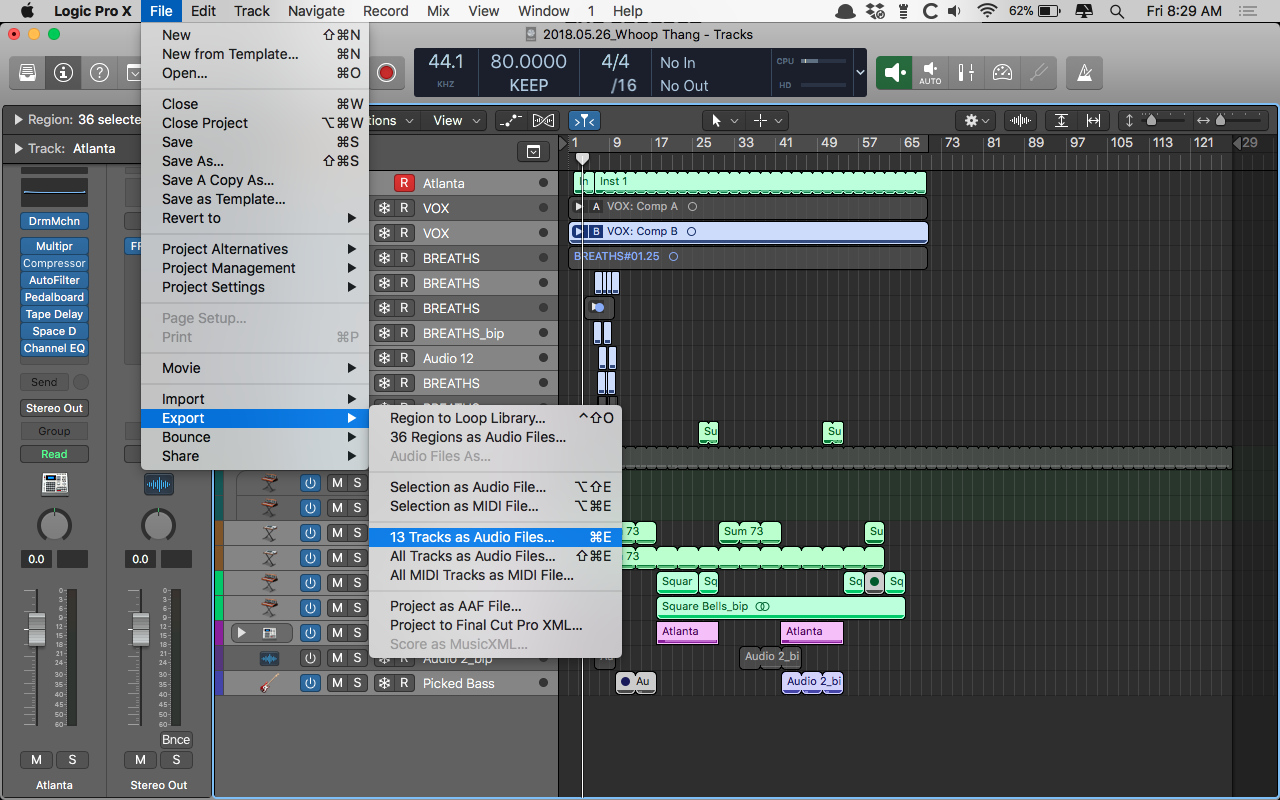Toggle freeze on BREATHS_bip track
This screenshot has height=800, width=1280.
383,333
